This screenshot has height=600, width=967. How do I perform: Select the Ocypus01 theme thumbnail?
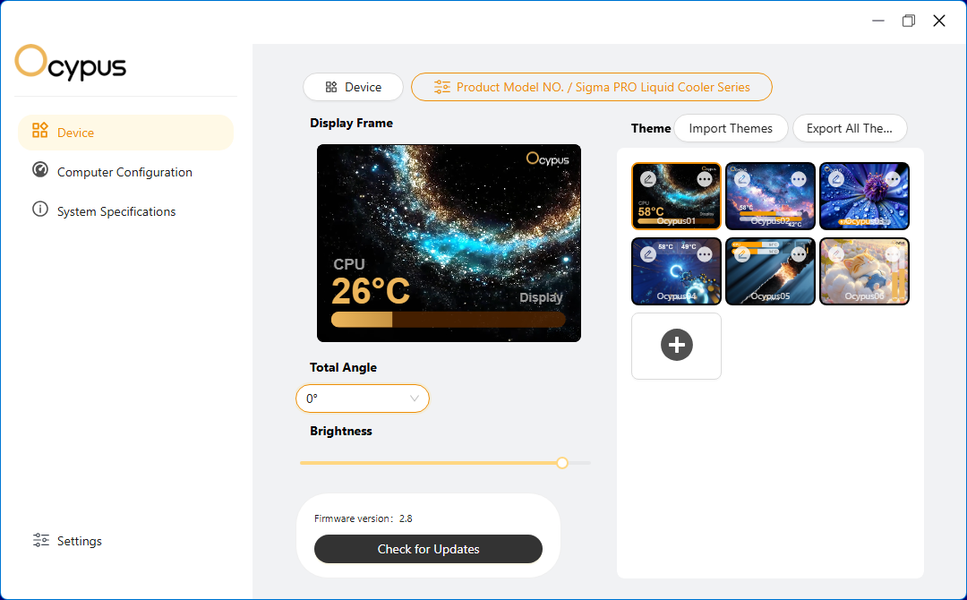677,196
